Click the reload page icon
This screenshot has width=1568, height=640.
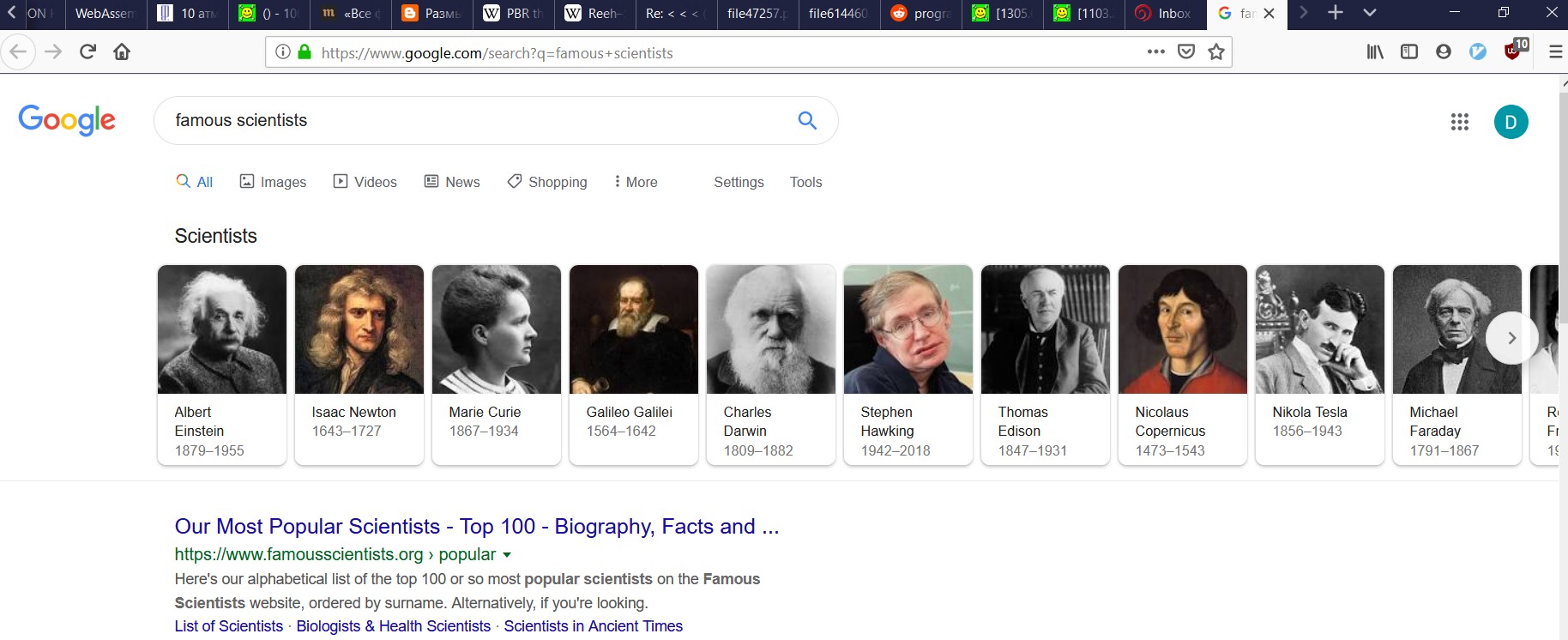point(87,52)
